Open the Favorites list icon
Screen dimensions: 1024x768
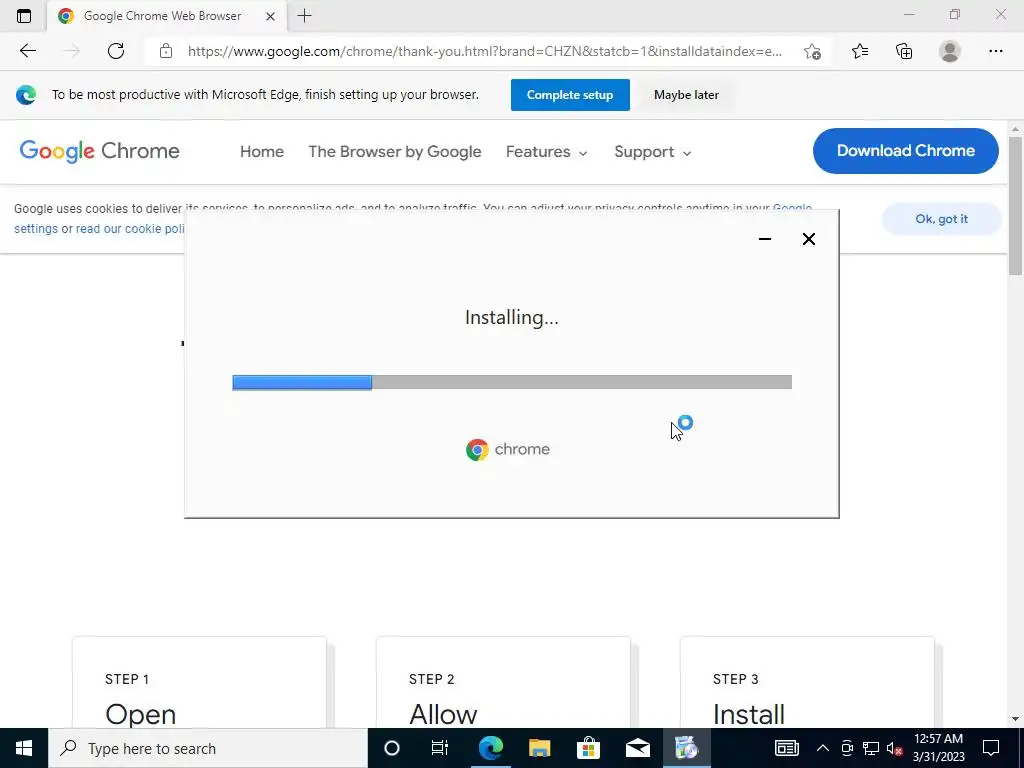point(860,51)
